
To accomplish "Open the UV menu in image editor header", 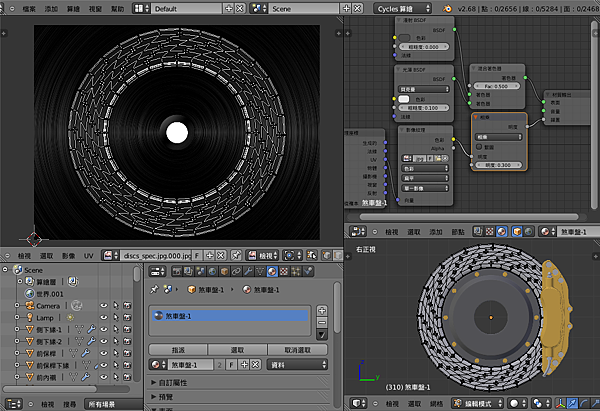I will point(88,256).
